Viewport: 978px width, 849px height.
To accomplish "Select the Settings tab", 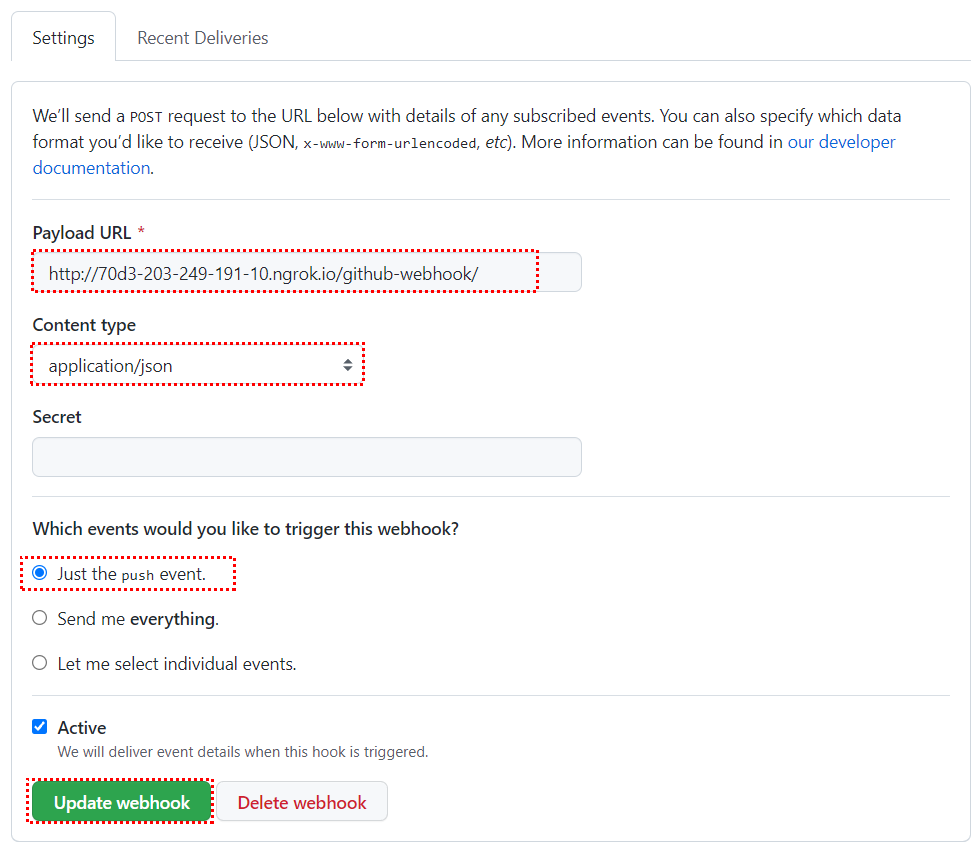I will (x=64, y=38).
